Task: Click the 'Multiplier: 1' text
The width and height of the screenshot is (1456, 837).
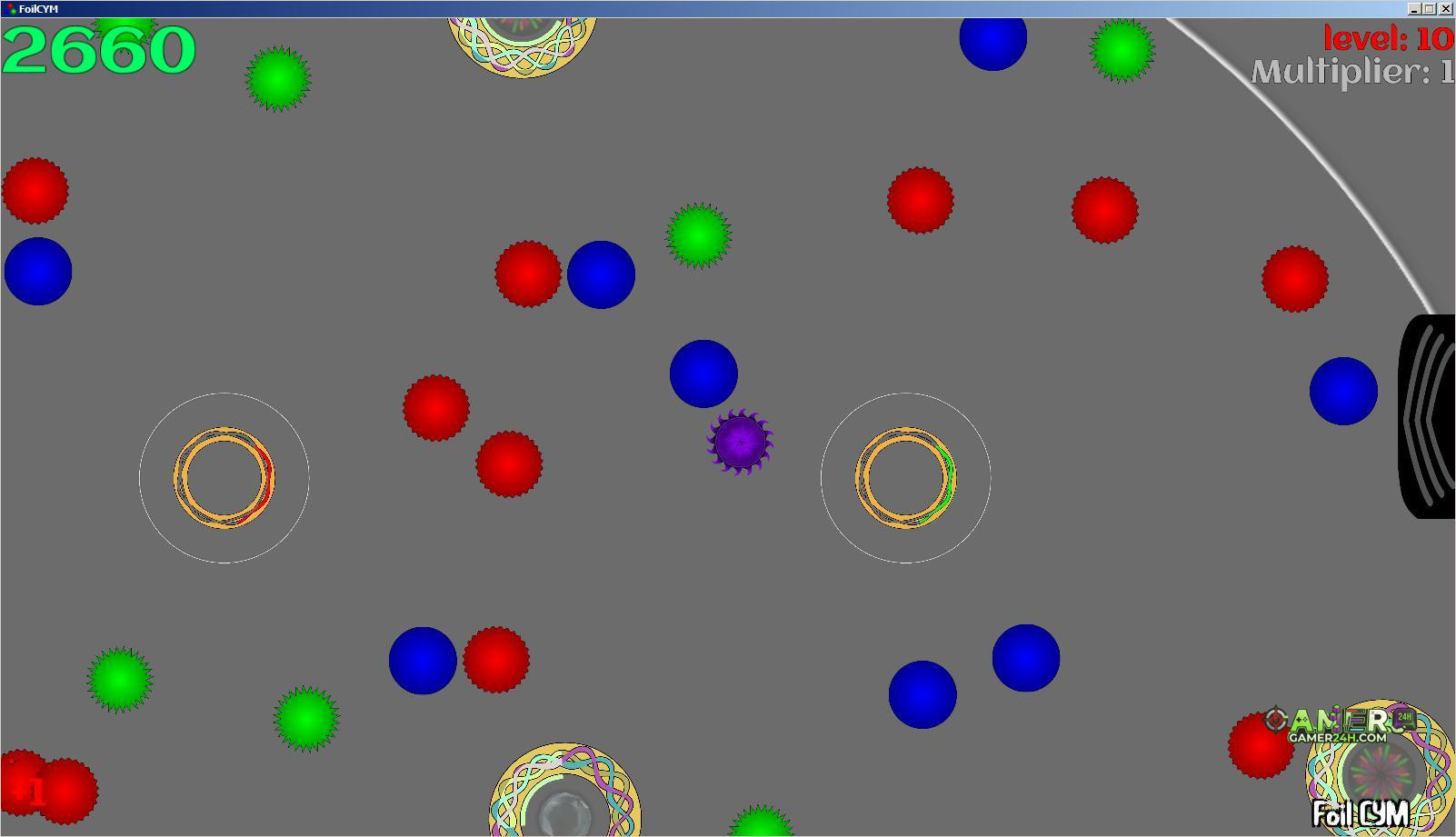Action: pyautogui.click(x=1352, y=72)
